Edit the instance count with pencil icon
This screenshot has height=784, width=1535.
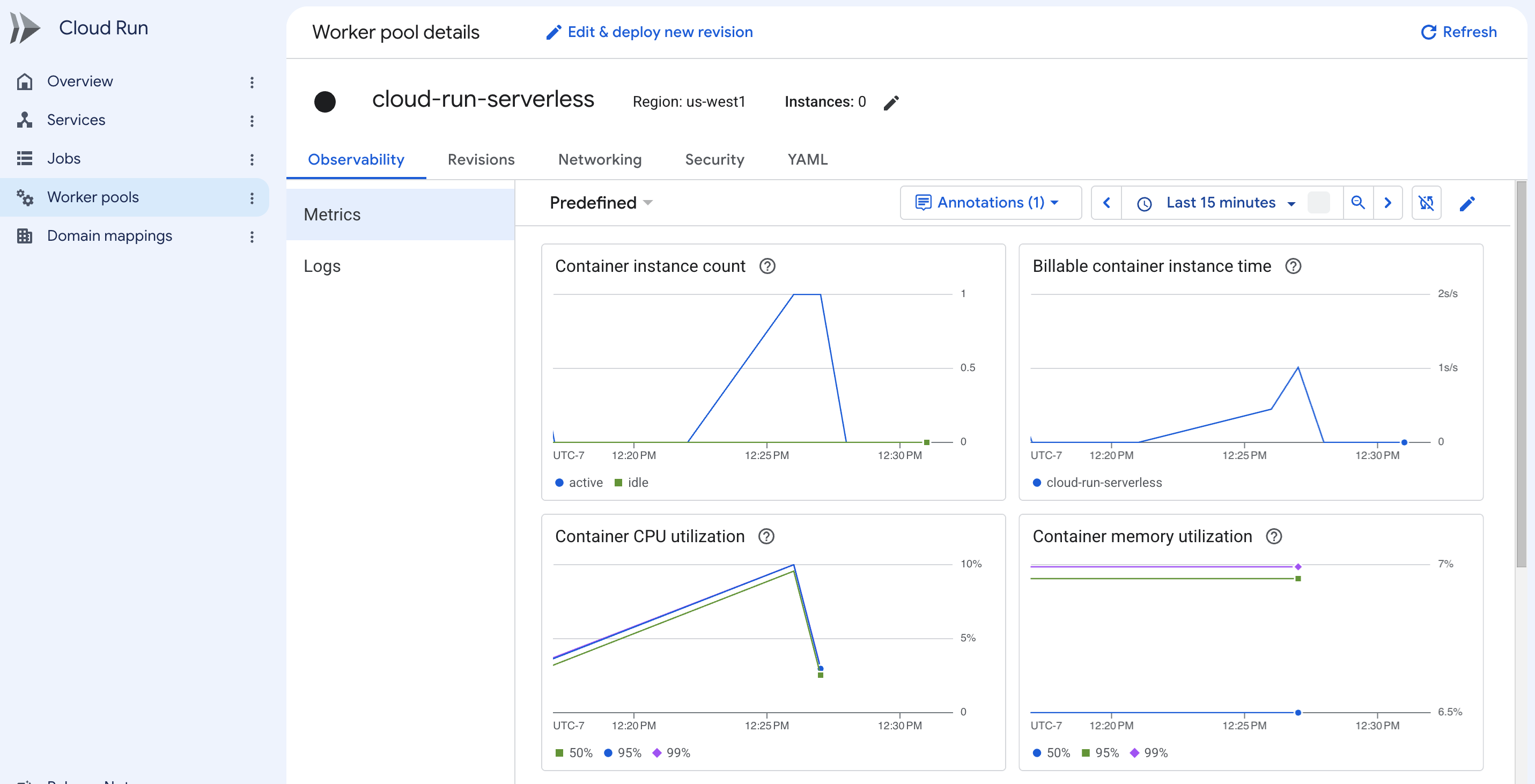[891, 102]
